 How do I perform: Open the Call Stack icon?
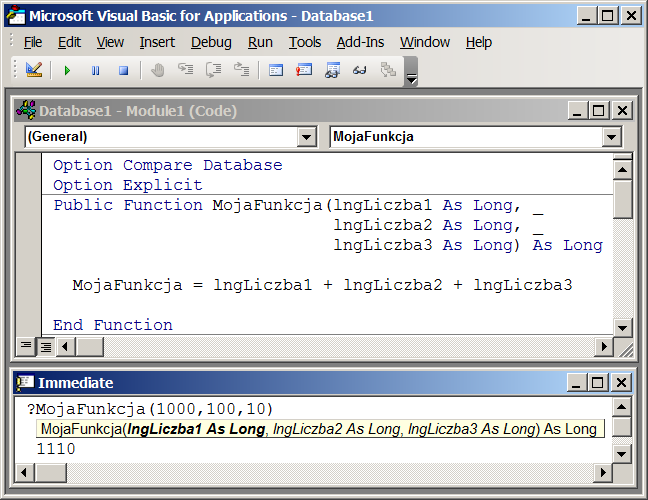click(388, 70)
